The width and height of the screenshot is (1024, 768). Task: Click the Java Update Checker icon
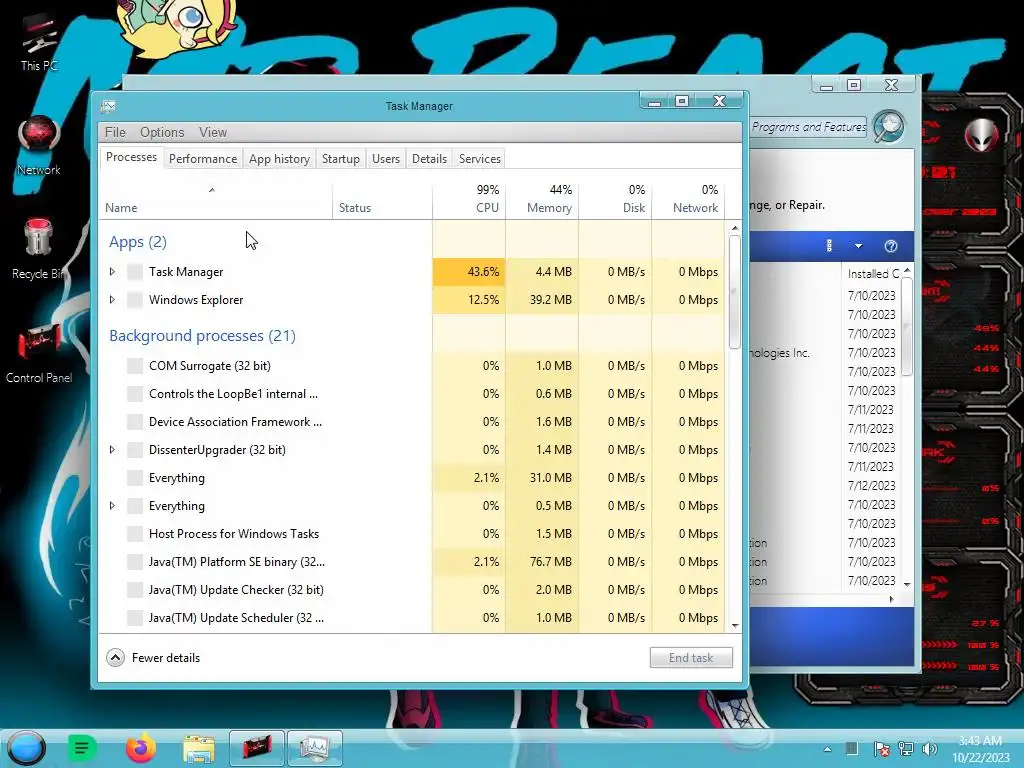(135, 590)
